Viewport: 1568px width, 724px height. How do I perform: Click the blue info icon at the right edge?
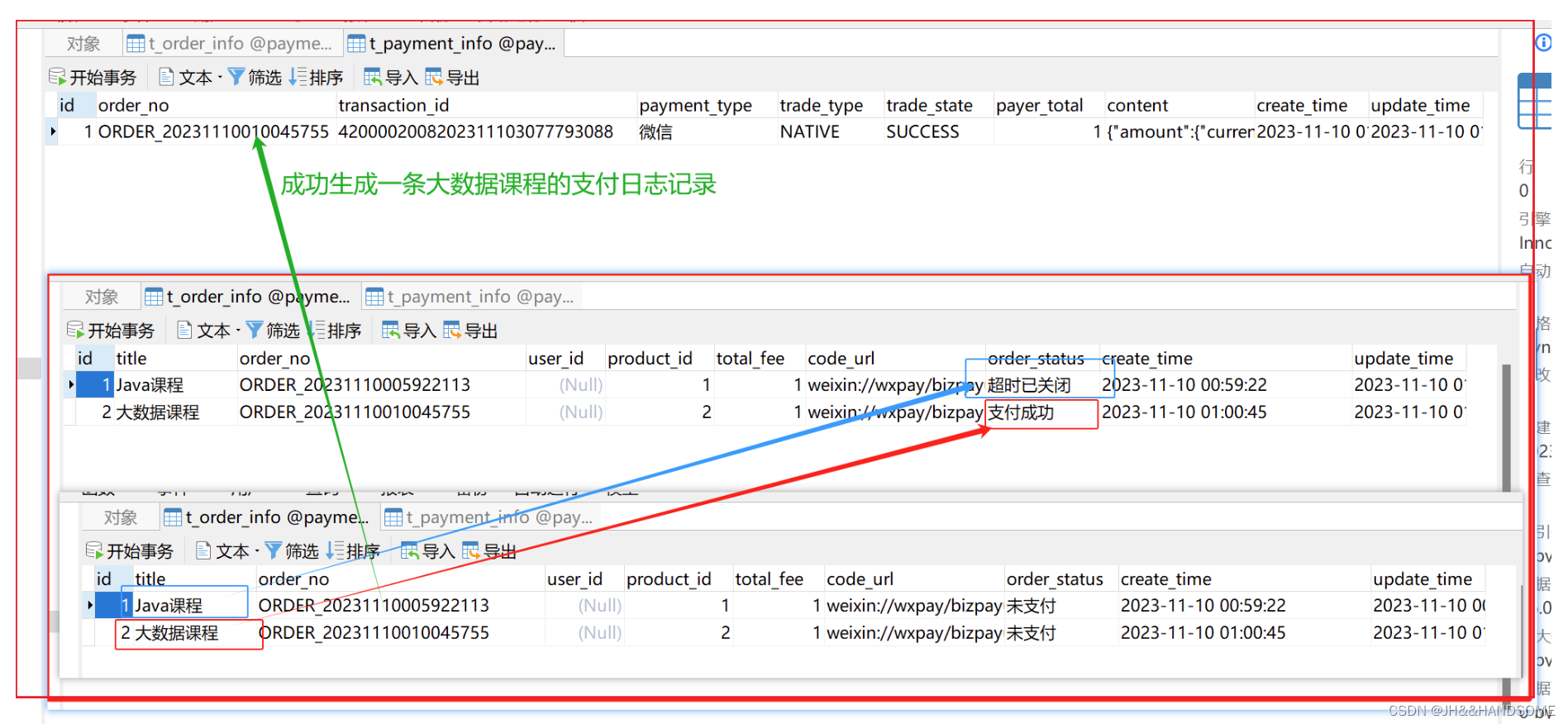(1543, 42)
